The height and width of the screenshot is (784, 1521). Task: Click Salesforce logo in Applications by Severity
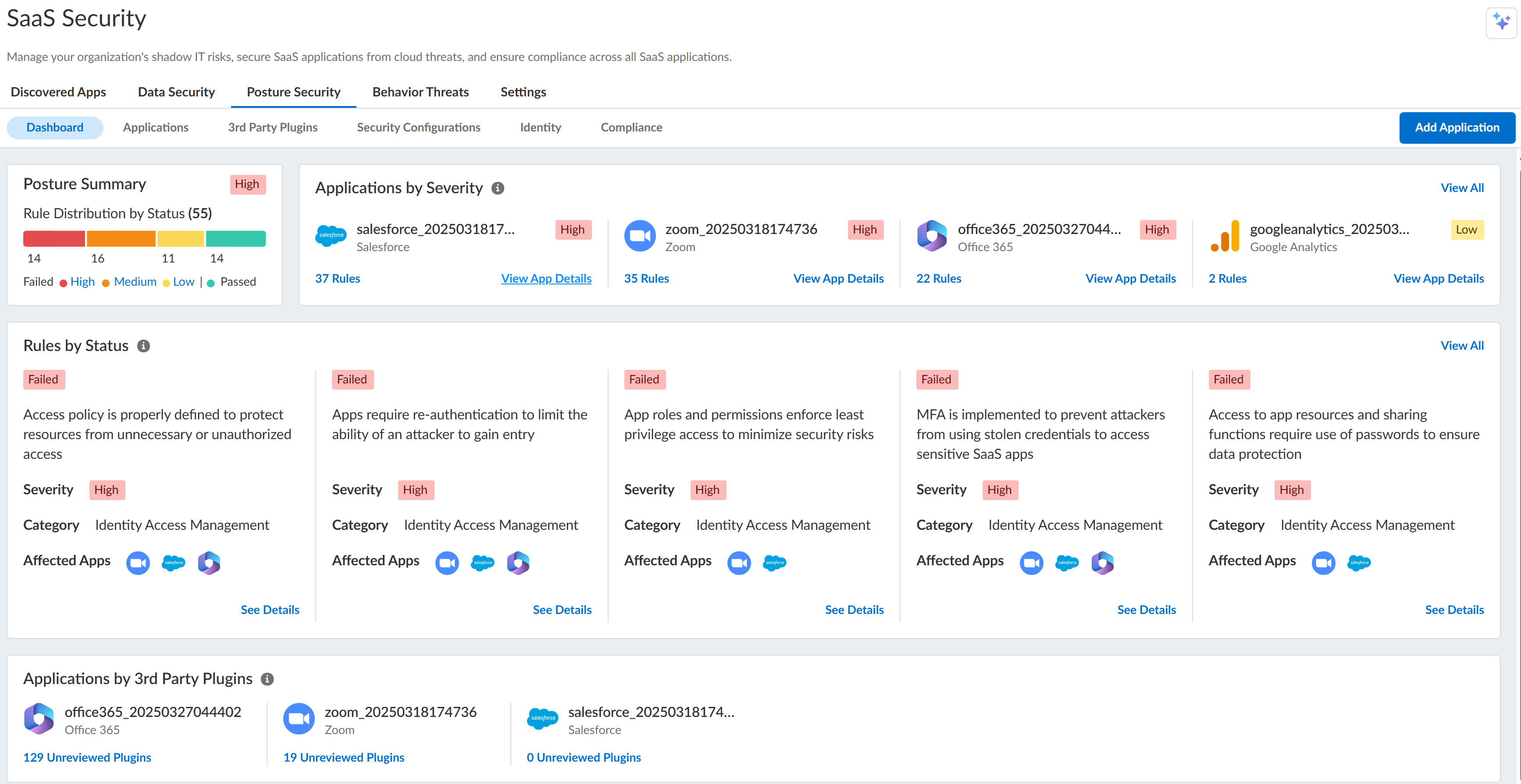[x=331, y=236]
